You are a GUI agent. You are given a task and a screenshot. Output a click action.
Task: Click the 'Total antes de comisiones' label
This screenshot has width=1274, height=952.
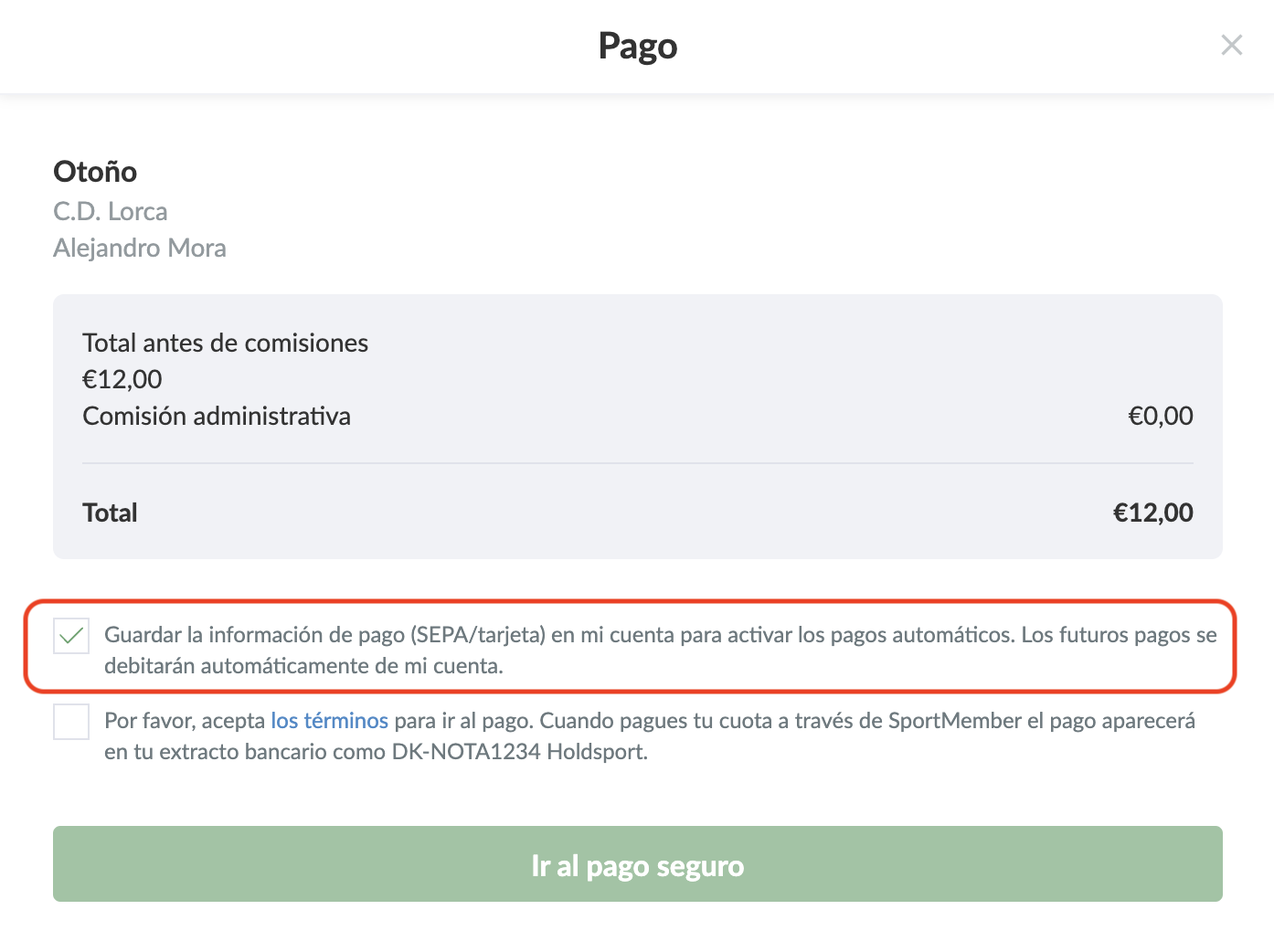click(225, 344)
